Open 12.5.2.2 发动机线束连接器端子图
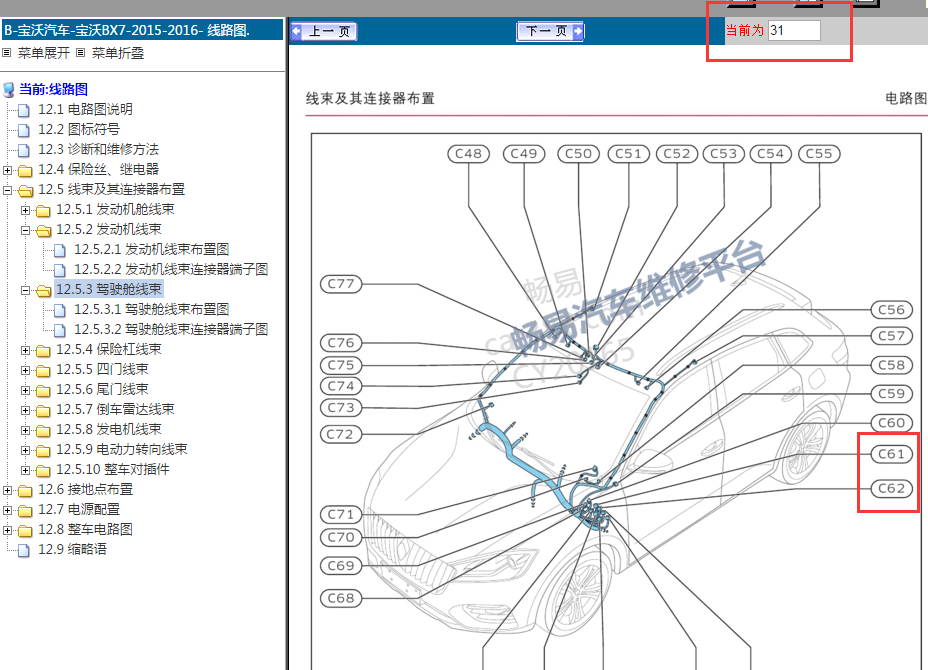This screenshot has width=928, height=670. tap(171, 269)
